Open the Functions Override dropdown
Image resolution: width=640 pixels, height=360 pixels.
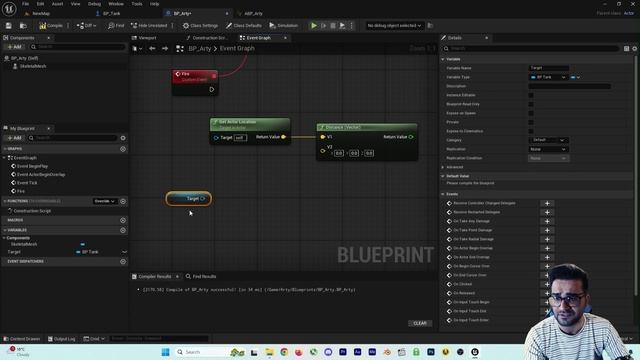tap(105, 201)
